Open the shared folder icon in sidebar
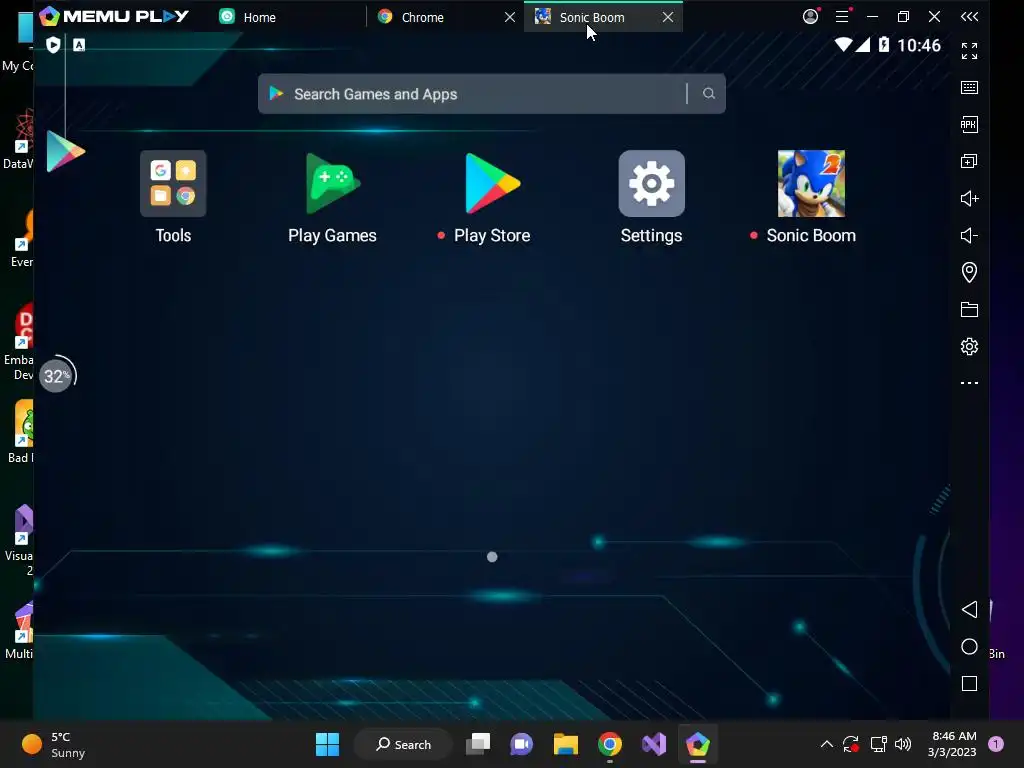Screen dimensions: 1024x768 (x=969, y=310)
